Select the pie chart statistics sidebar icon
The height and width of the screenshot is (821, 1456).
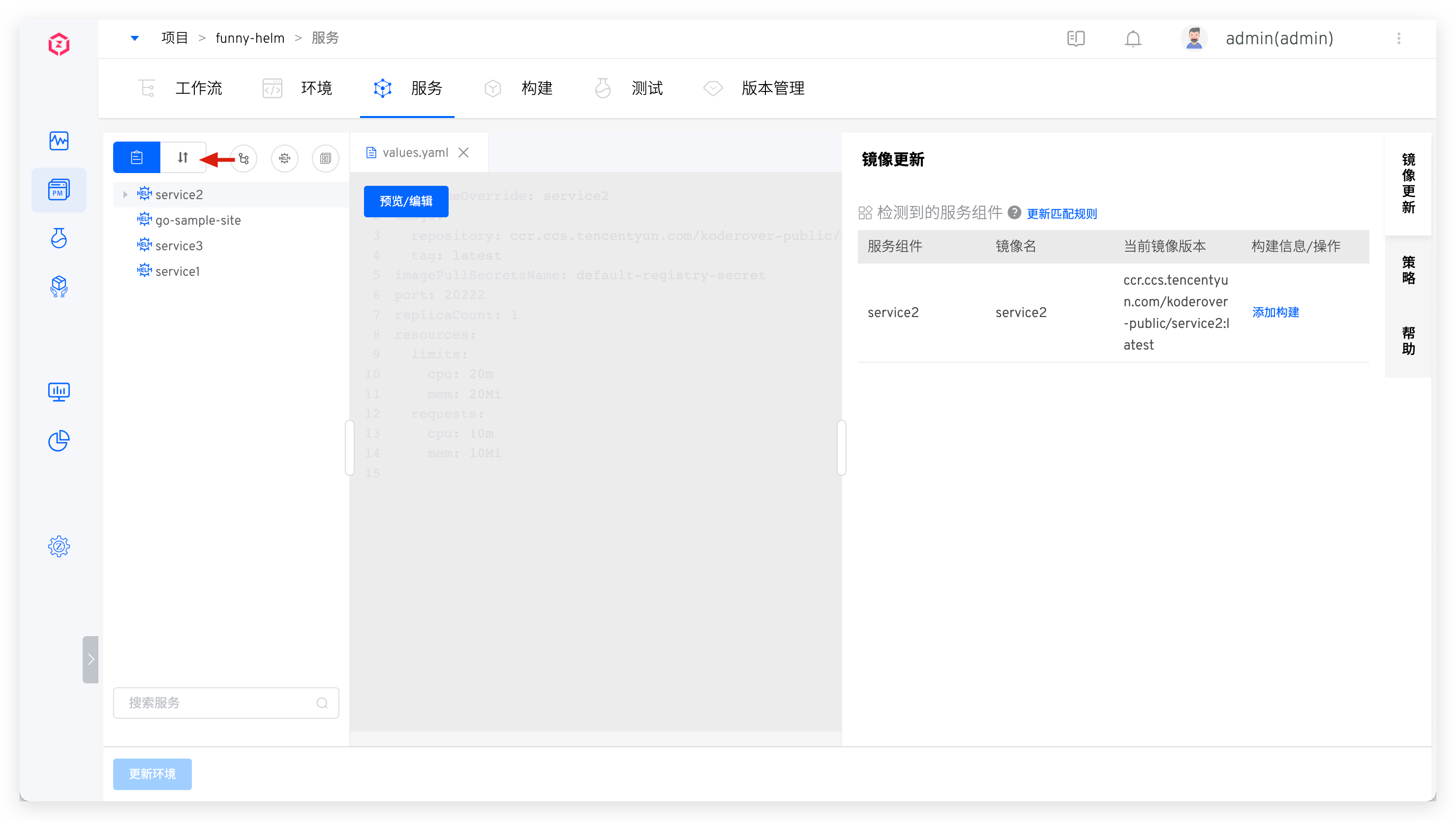[60, 440]
